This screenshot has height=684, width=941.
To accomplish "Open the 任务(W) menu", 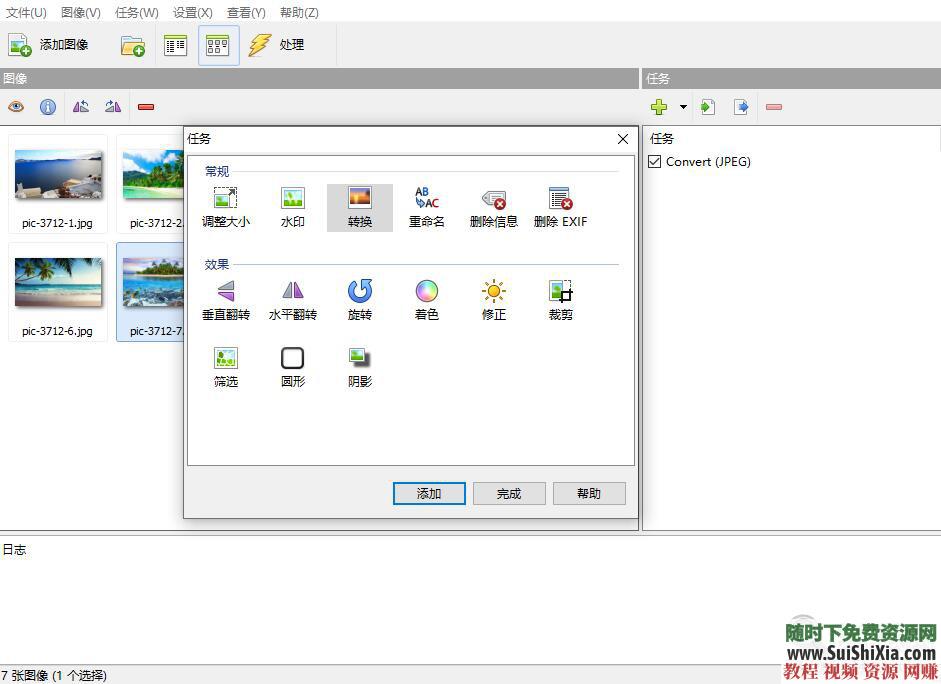I will point(136,12).
